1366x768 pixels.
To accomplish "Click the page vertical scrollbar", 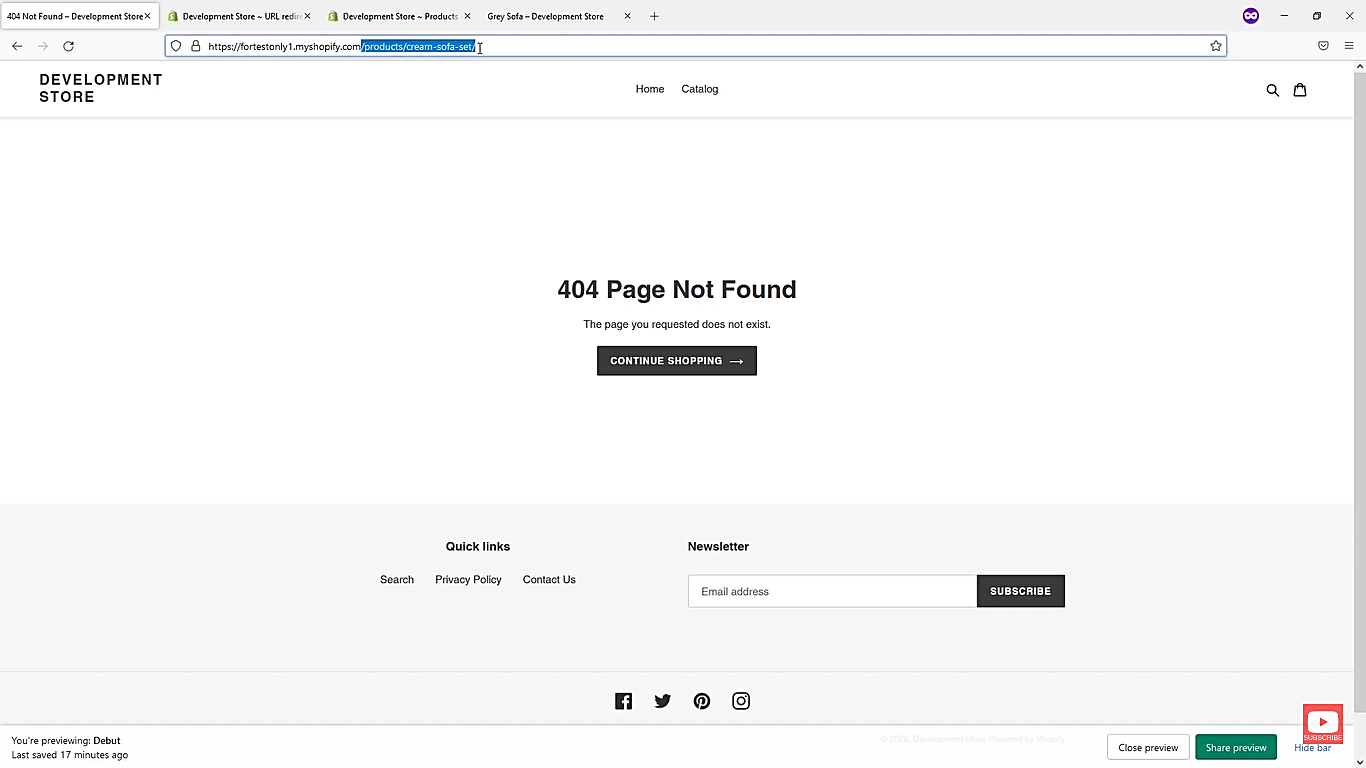I will 1359,390.
